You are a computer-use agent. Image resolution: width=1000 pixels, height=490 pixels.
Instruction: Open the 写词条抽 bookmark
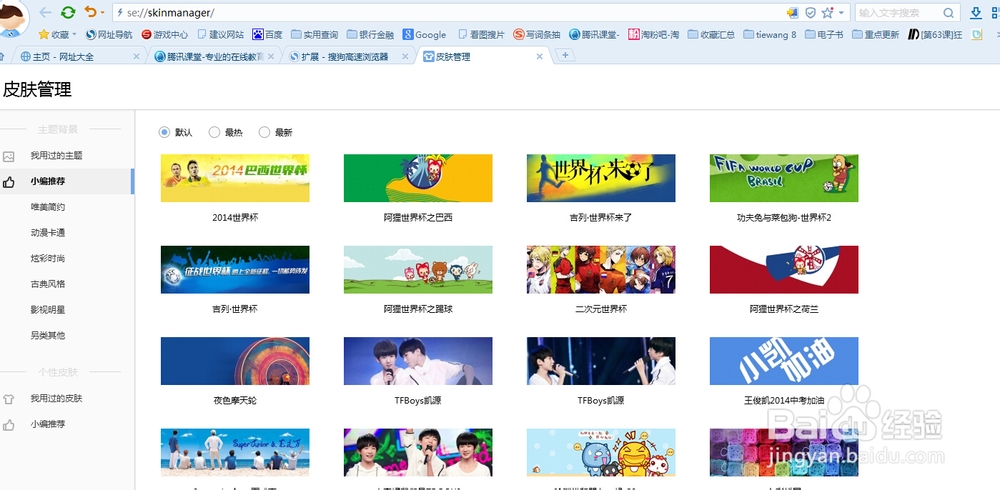(537, 34)
